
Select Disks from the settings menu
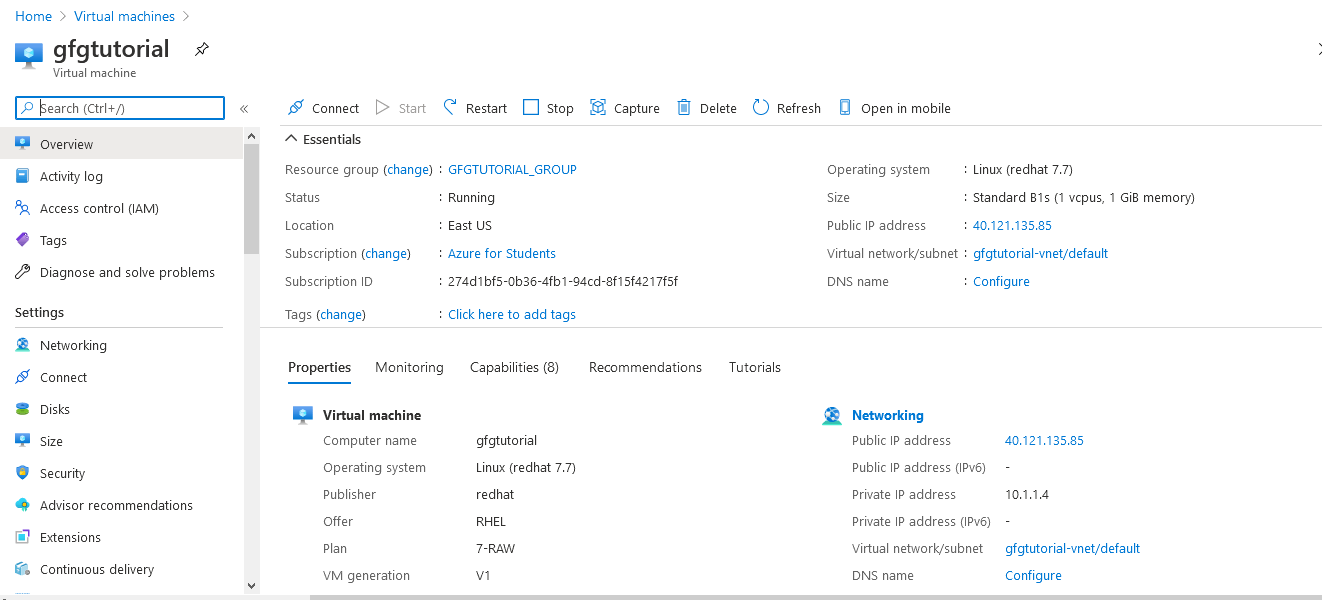tap(61, 408)
